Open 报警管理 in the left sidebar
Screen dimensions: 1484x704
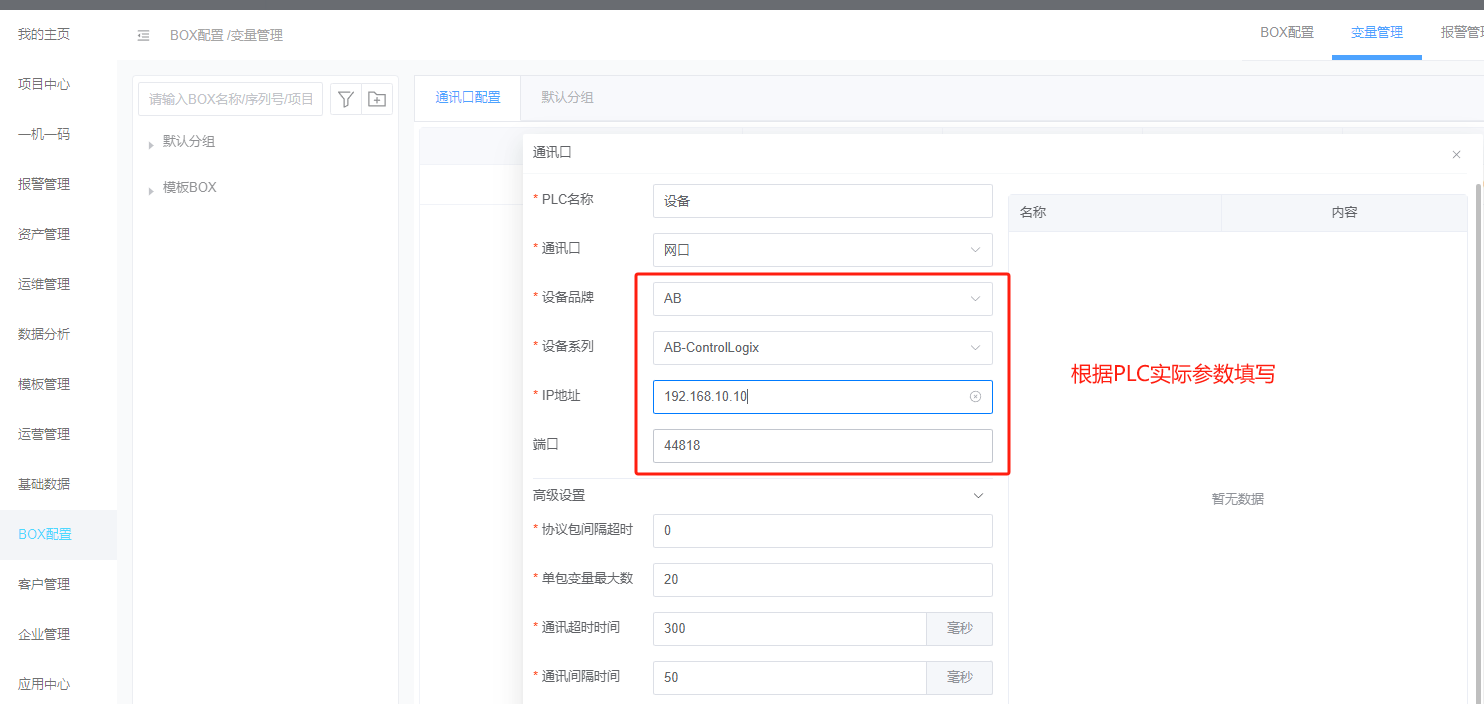pos(44,184)
